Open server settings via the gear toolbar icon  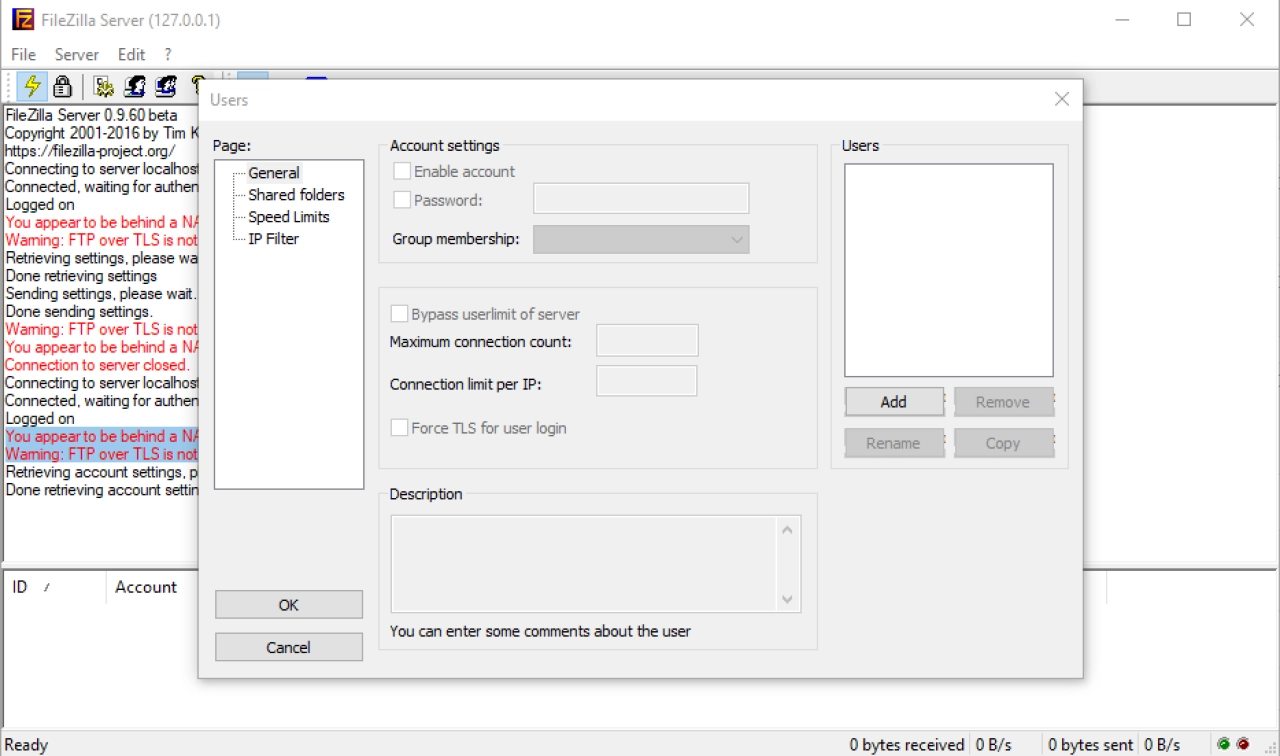104,86
